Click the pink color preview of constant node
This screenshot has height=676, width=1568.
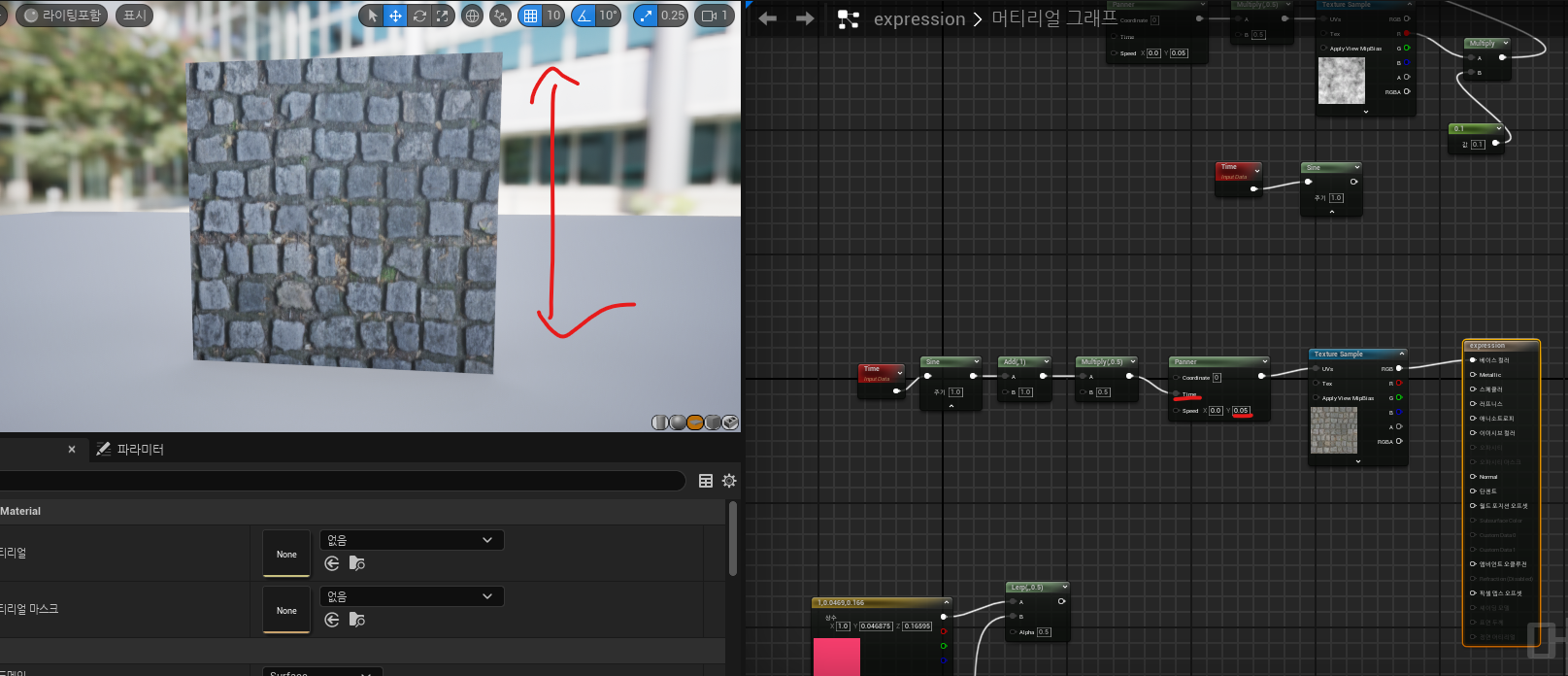click(836, 657)
